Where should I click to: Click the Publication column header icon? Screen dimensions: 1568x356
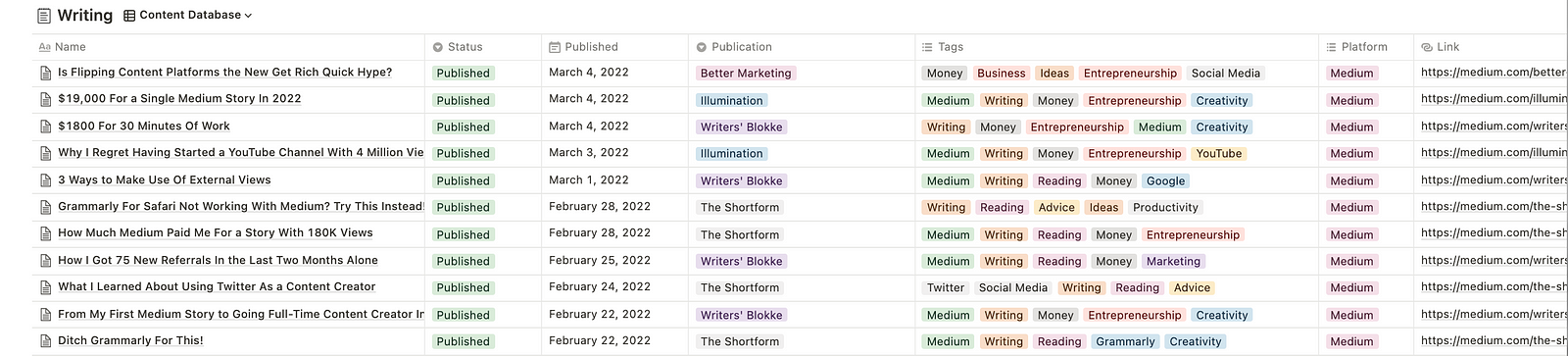702,47
